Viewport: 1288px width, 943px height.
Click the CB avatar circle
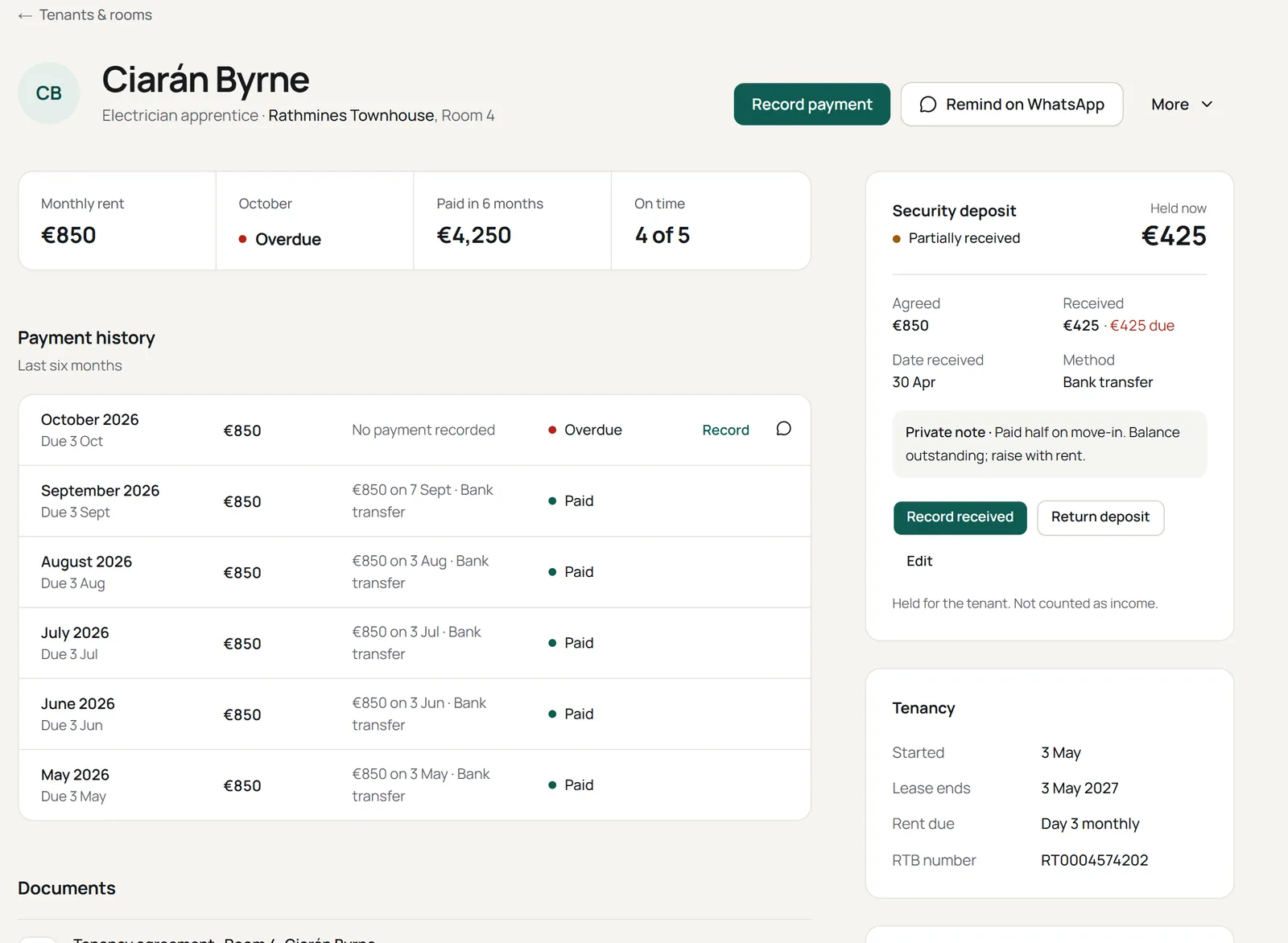click(49, 93)
